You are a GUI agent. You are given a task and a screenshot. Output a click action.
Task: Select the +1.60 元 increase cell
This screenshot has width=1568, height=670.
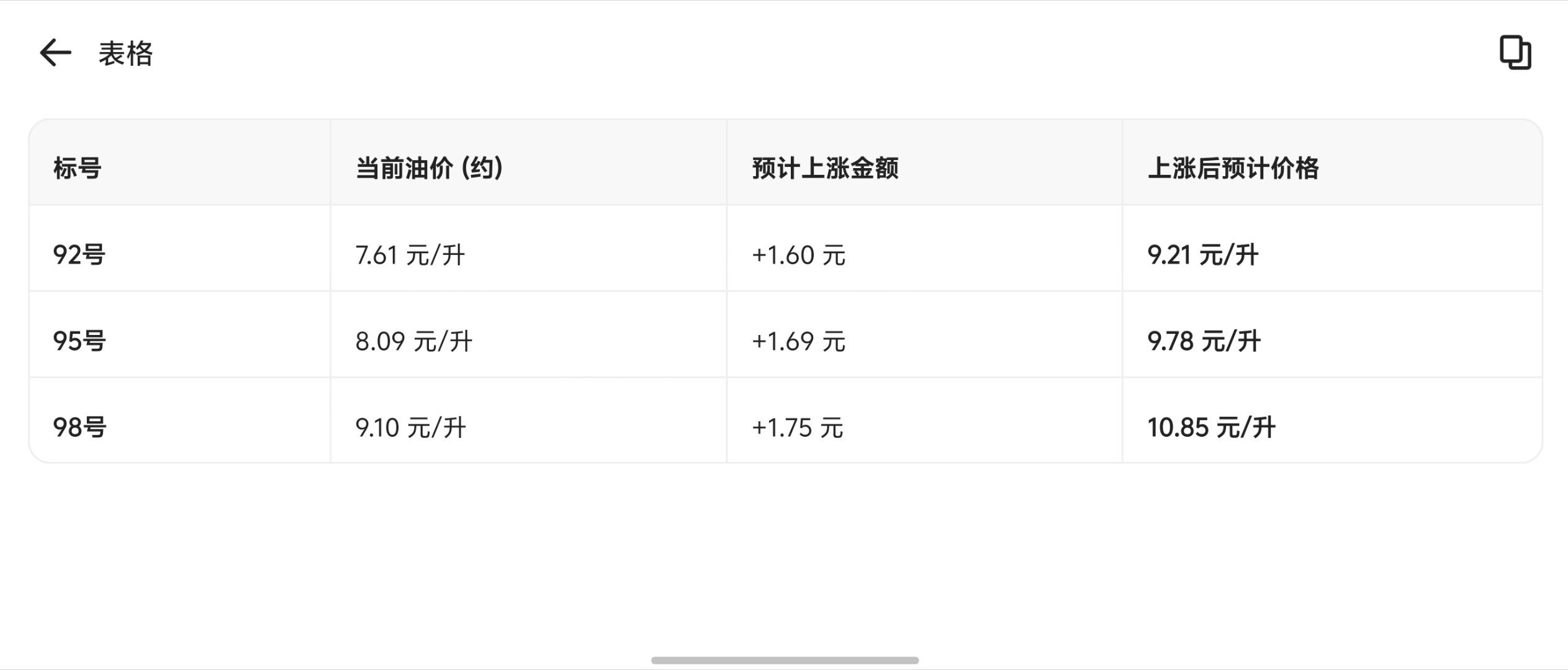(x=798, y=255)
